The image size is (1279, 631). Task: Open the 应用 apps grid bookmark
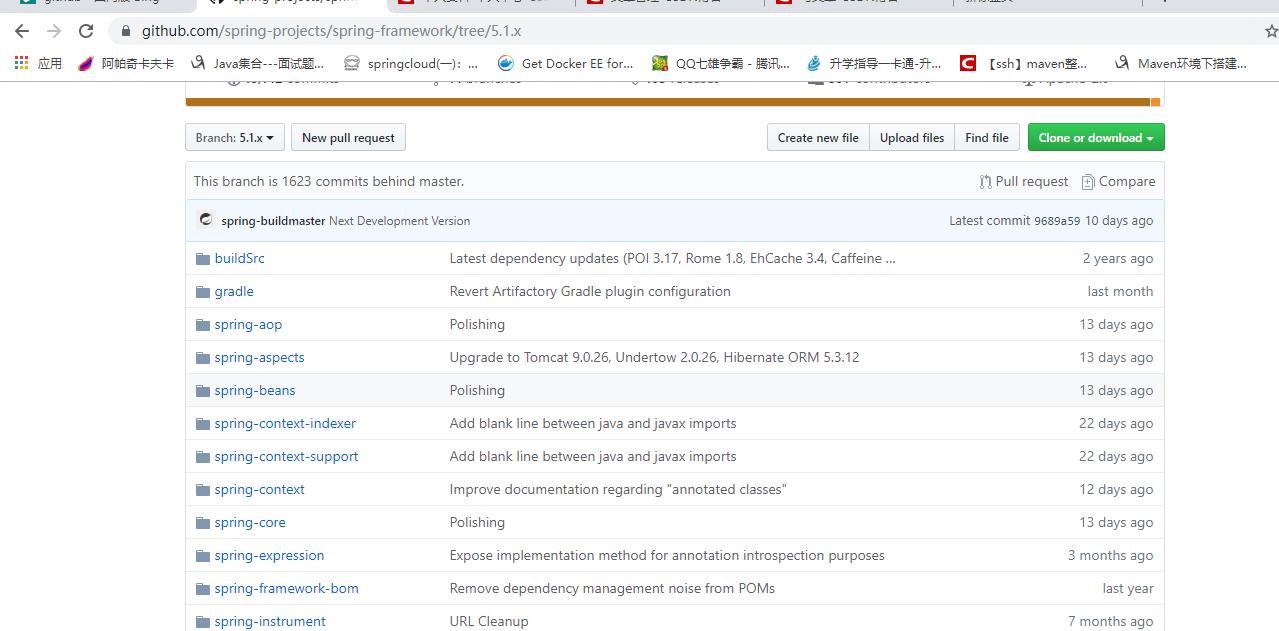tap(38, 63)
